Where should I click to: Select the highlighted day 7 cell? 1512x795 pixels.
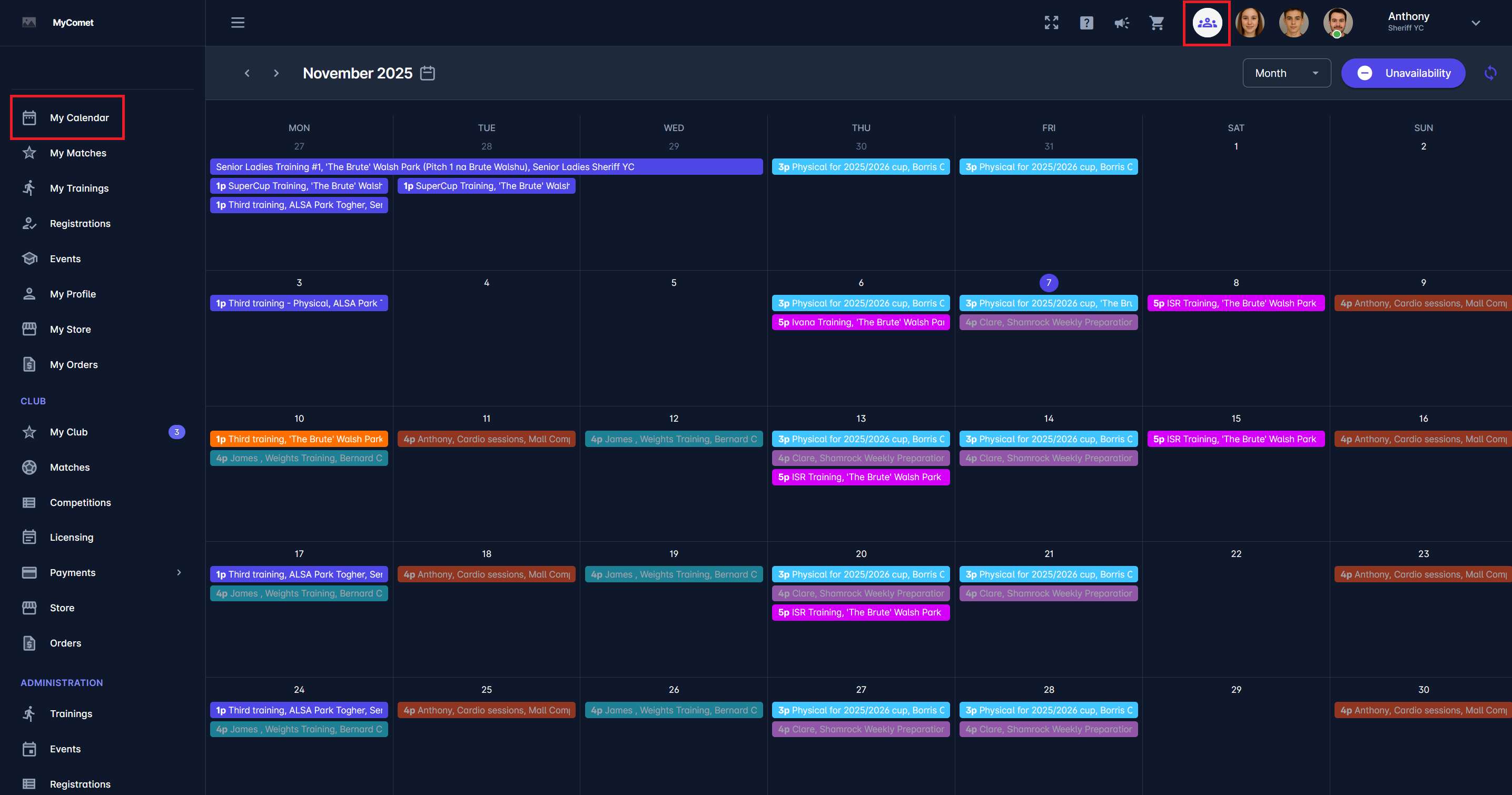pos(1049,283)
